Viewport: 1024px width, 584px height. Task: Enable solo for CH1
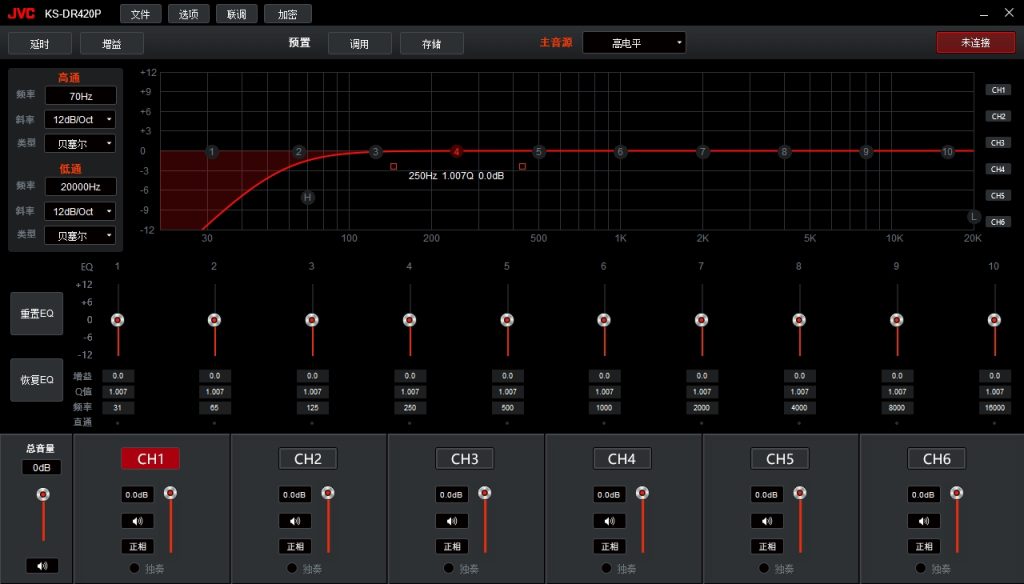[x=135, y=568]
